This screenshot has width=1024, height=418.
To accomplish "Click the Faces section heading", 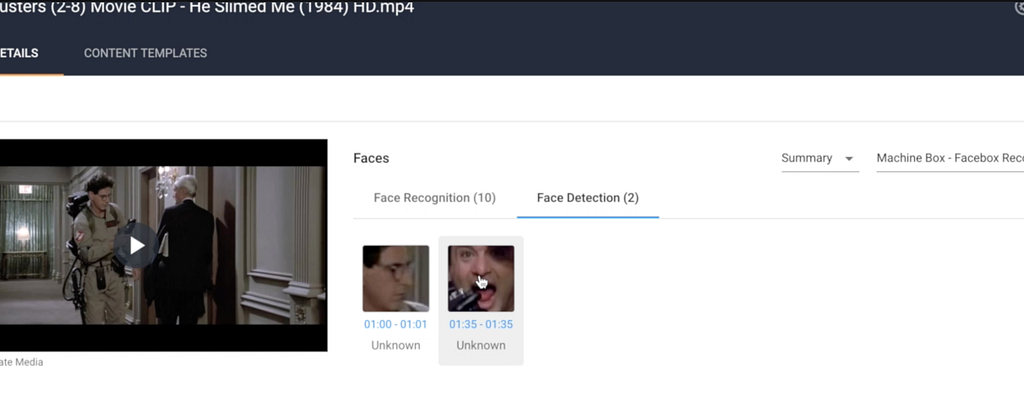I will 371,158.
